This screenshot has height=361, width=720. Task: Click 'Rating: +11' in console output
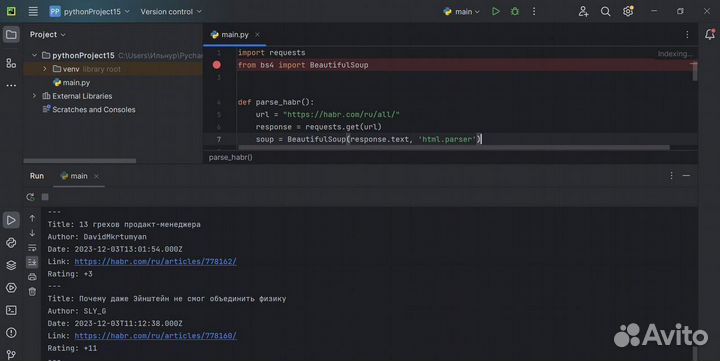click(x=72, y=348)
